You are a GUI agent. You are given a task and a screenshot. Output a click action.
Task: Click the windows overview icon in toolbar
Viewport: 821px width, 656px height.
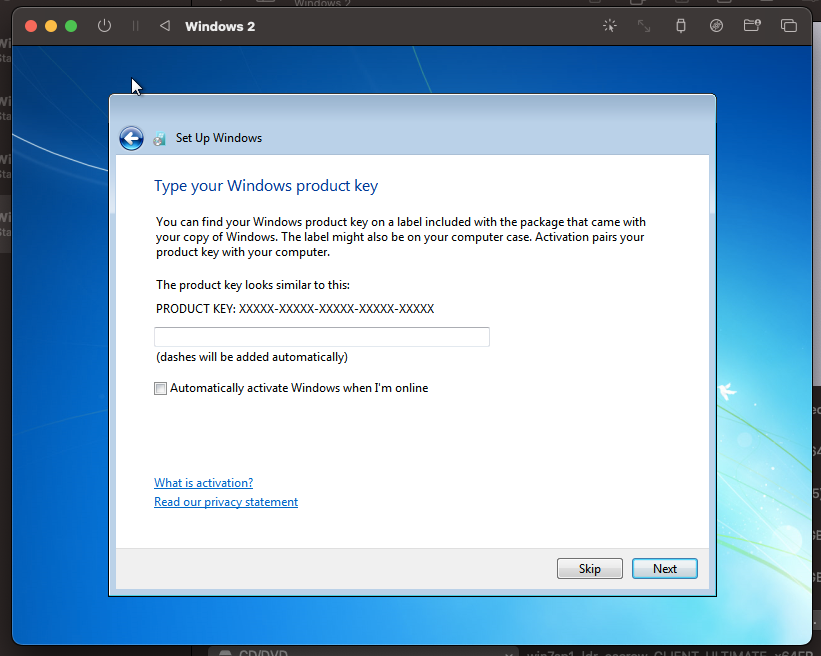tap(789, 26)
